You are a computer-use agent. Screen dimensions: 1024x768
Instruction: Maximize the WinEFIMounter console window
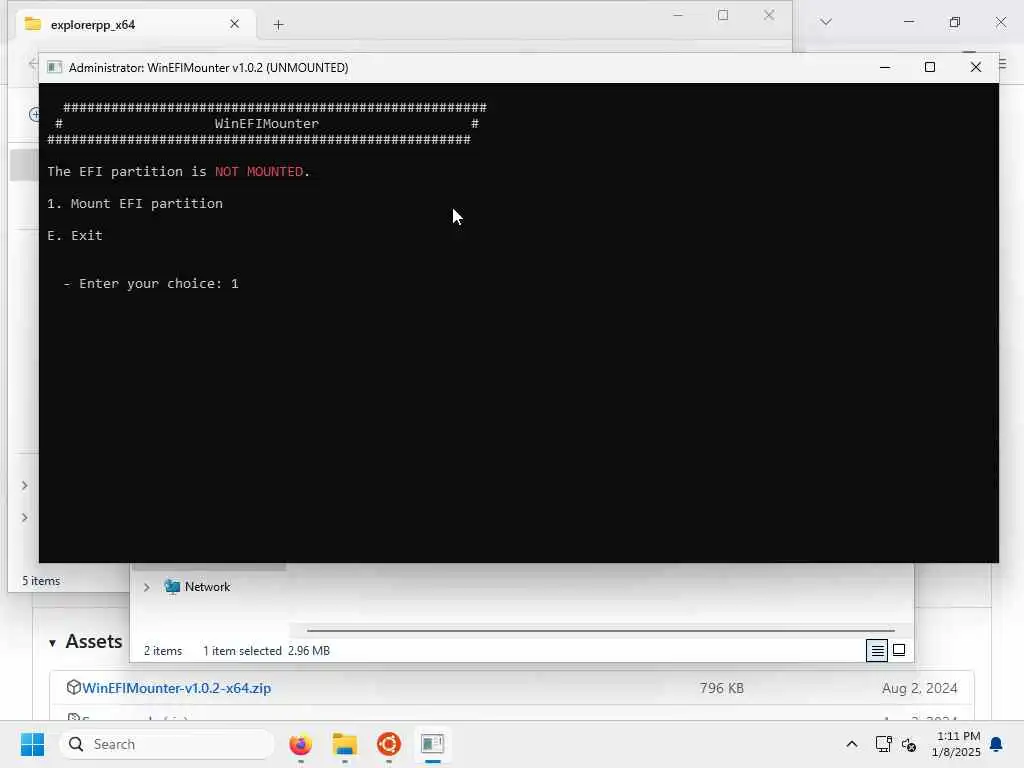coord(930,67)
